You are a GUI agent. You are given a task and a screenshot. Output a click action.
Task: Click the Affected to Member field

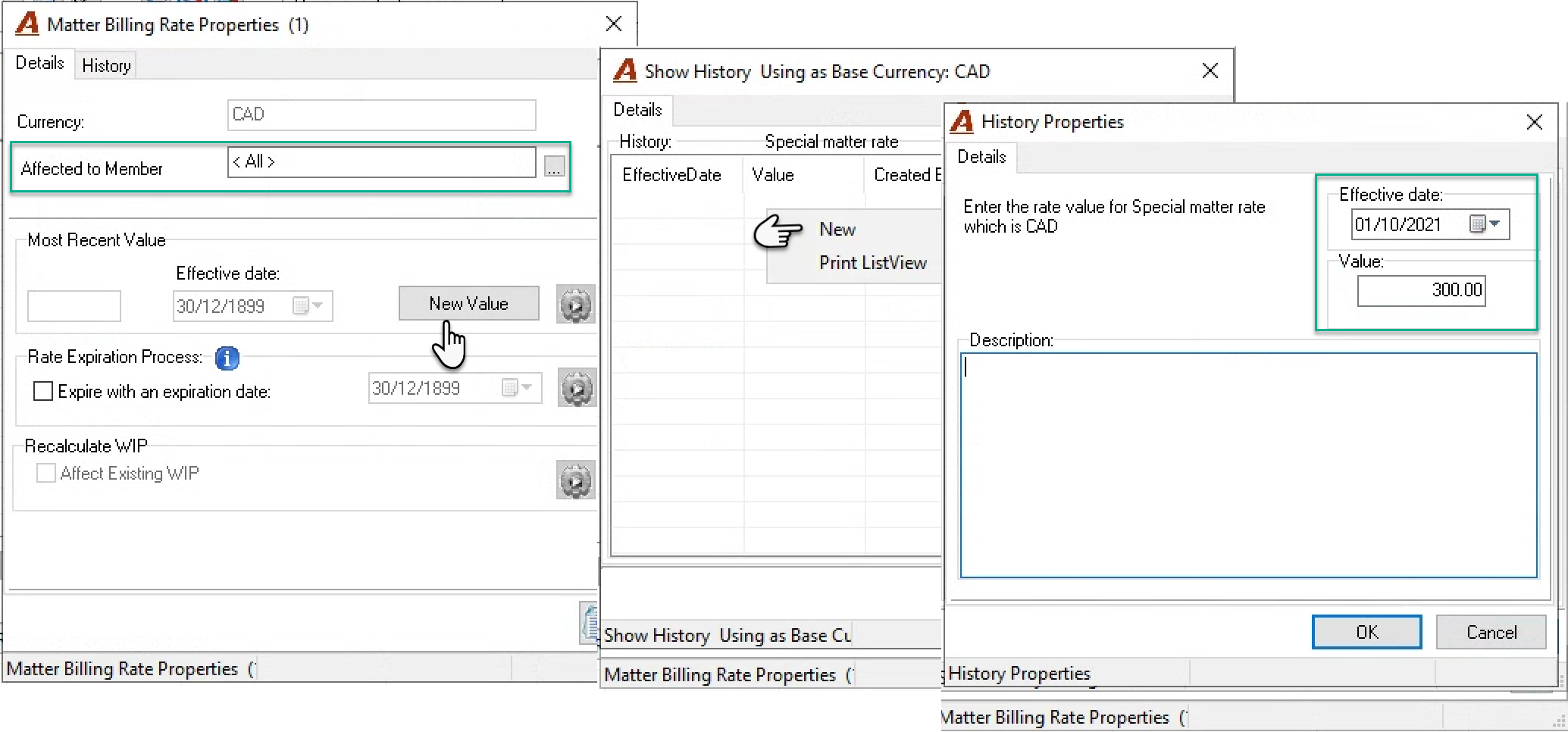[382, 161]
